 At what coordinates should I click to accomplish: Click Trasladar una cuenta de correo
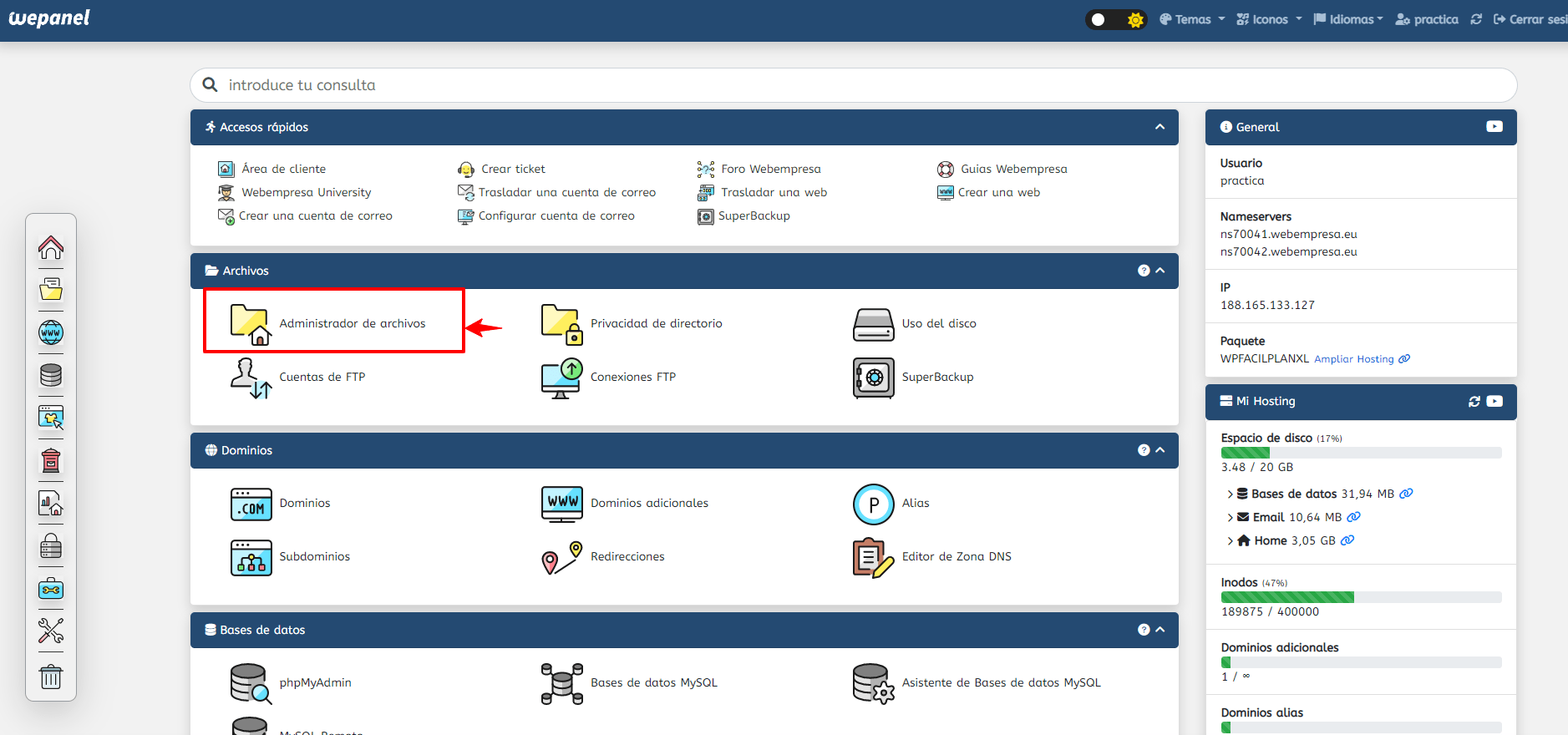pos(556,192)
